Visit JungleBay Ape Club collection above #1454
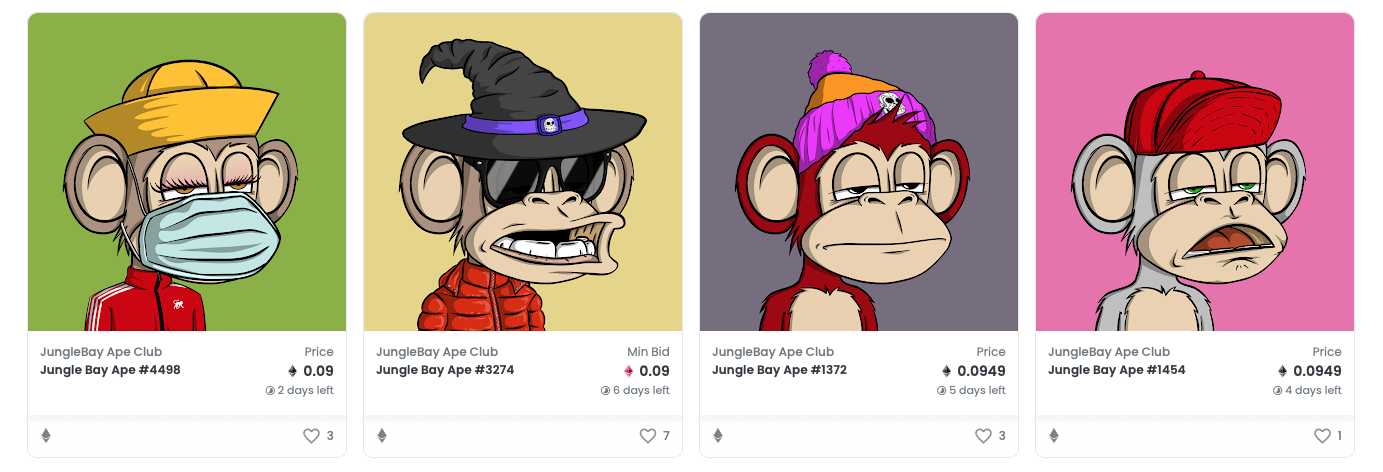The height and width of the screenshot is (472, 1383). (1109, 352)
